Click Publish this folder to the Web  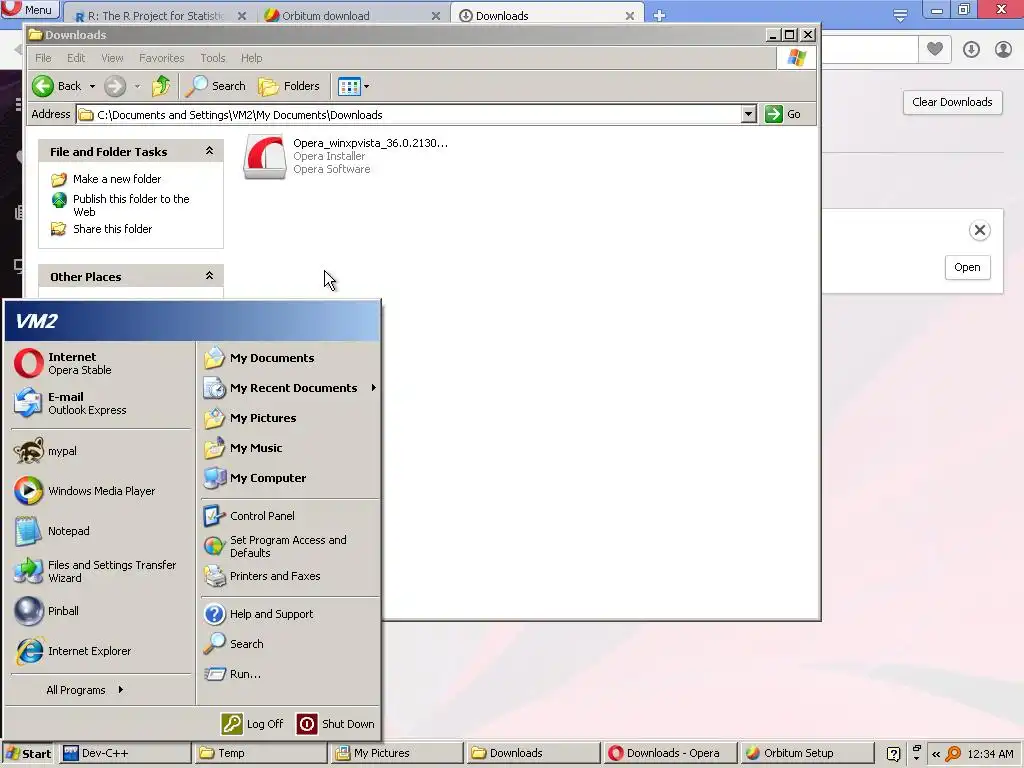click(x=131, y=205)
